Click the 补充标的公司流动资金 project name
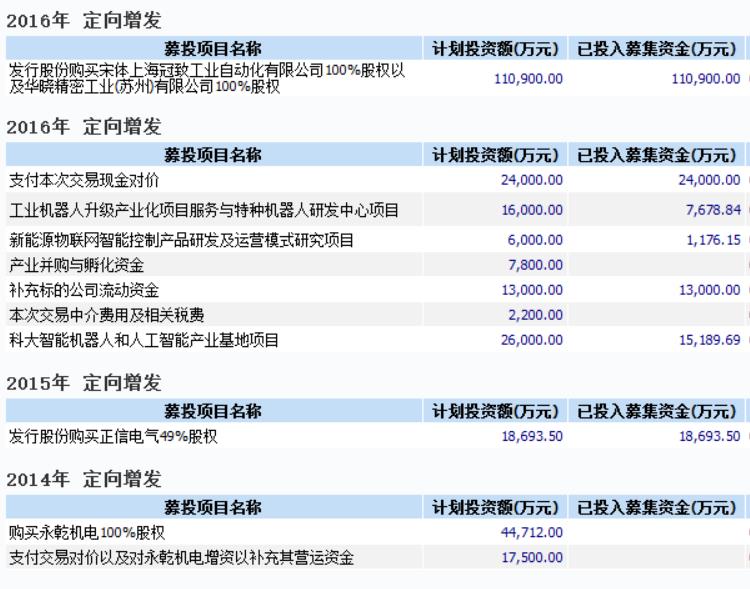Screen dimensions: 750x589 tap(84, 290)
